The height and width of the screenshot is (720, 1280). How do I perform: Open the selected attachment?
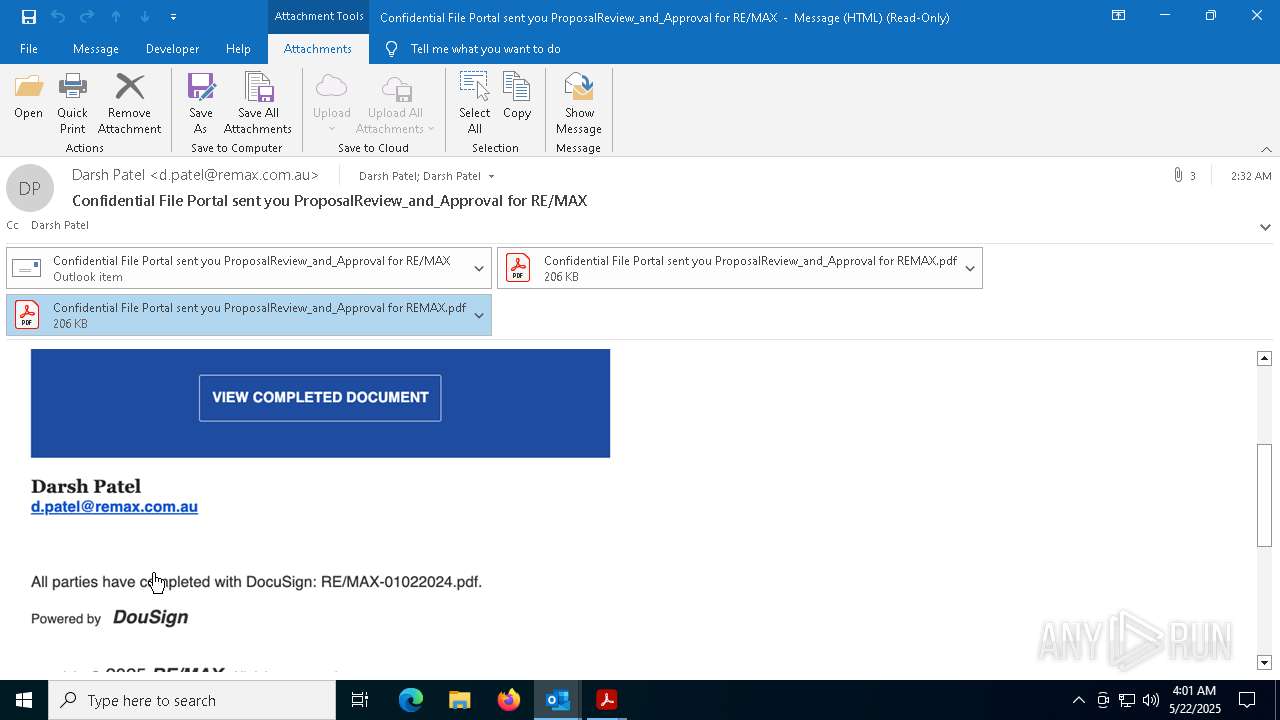tap(28, 97)
